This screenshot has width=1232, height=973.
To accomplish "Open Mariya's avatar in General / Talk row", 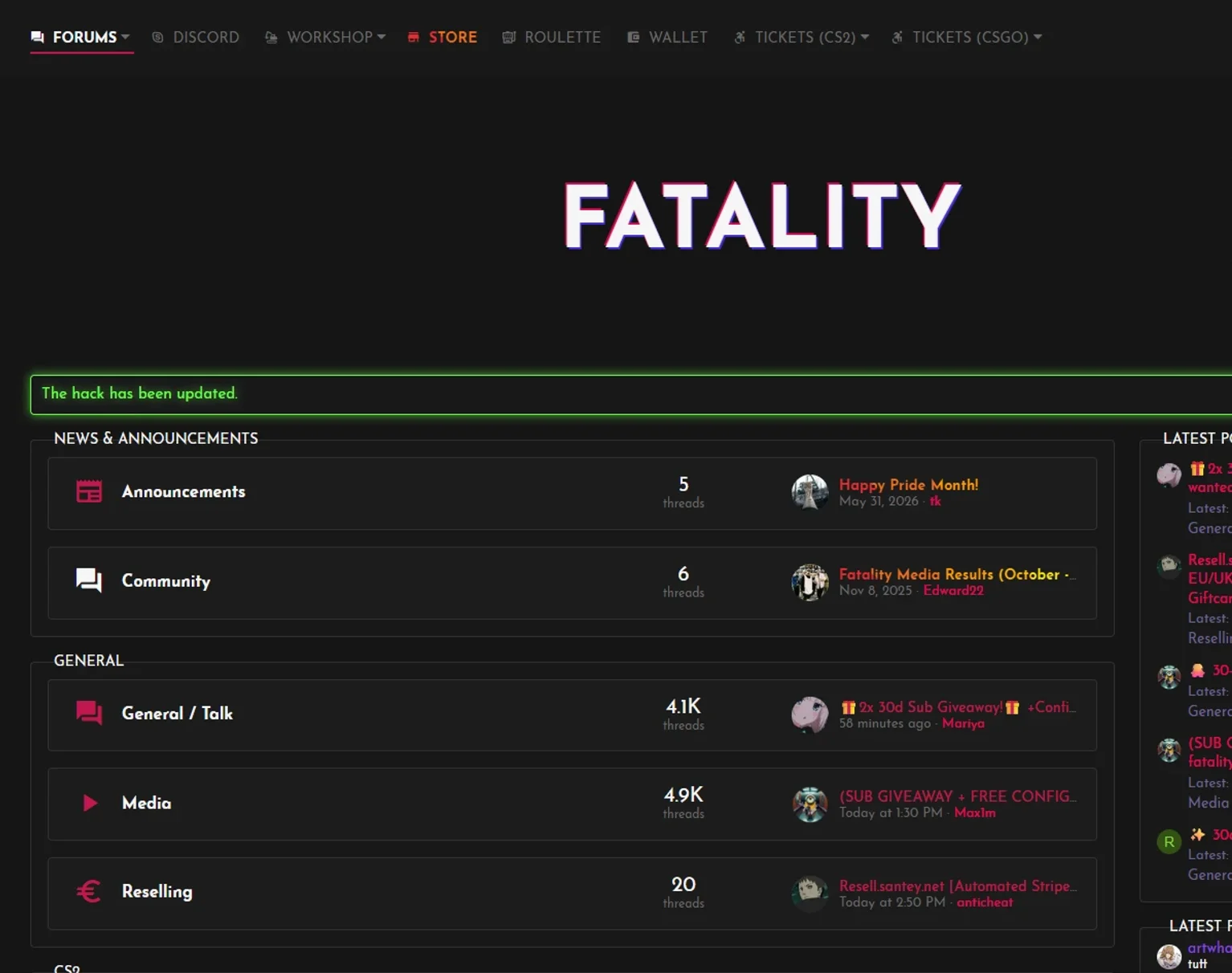I will [810, 714].
